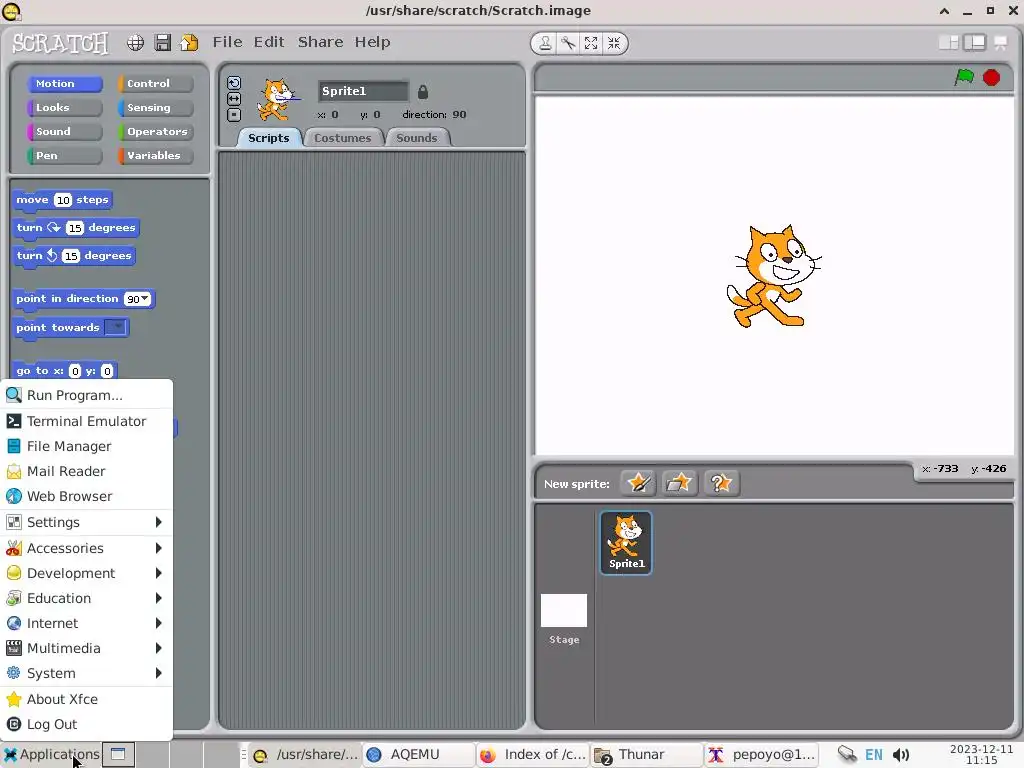Open the File menu in Scratch
This screenshot has height=768, width=1024.
click(227, 42)
